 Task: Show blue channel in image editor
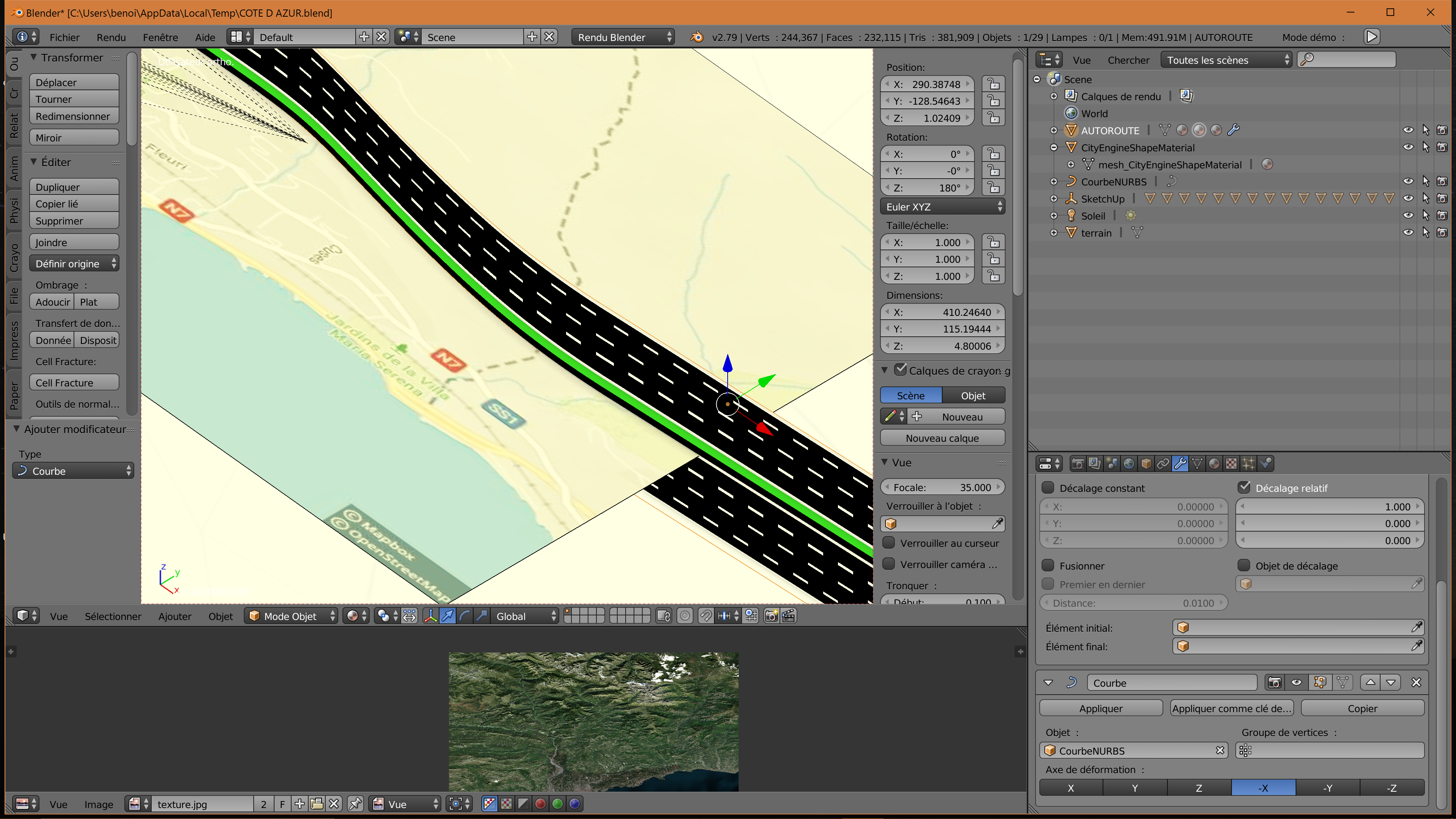pyautogui.click(x=575, y=804)
